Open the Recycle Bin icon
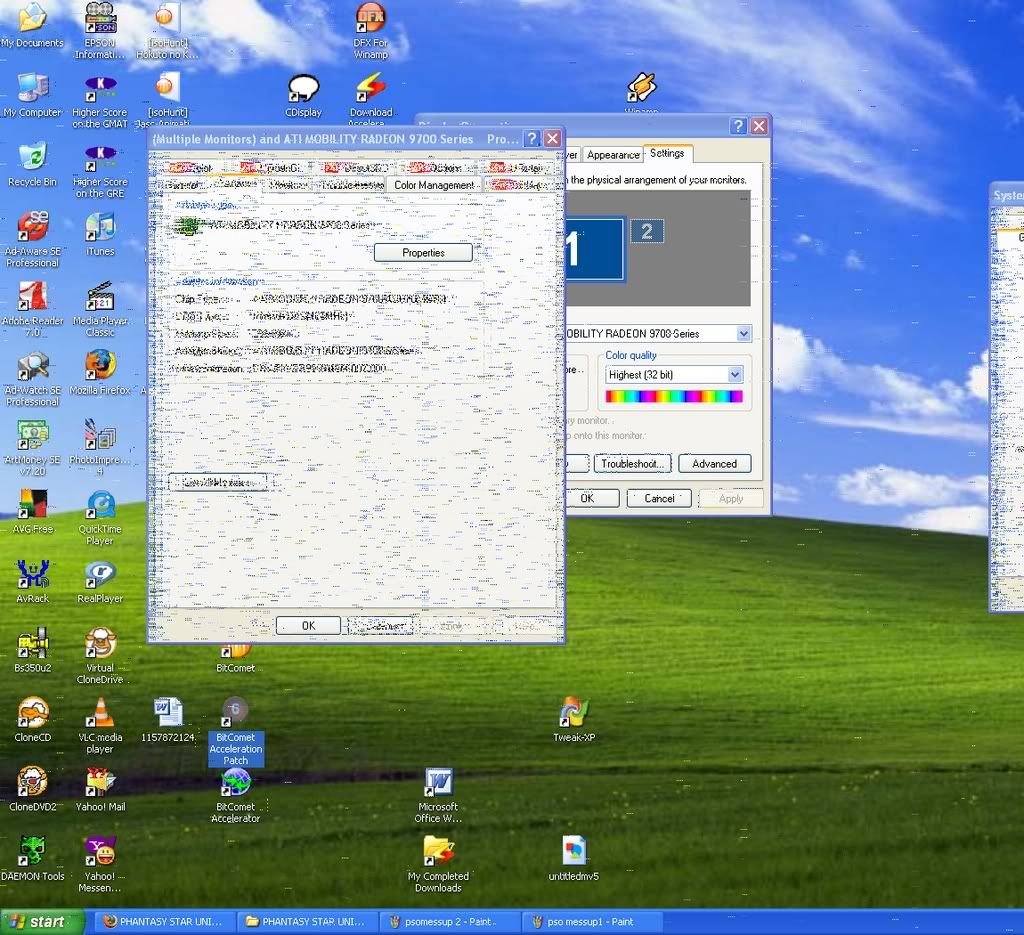The height and width of the screenshot is (935, 1024). (32, 164)
